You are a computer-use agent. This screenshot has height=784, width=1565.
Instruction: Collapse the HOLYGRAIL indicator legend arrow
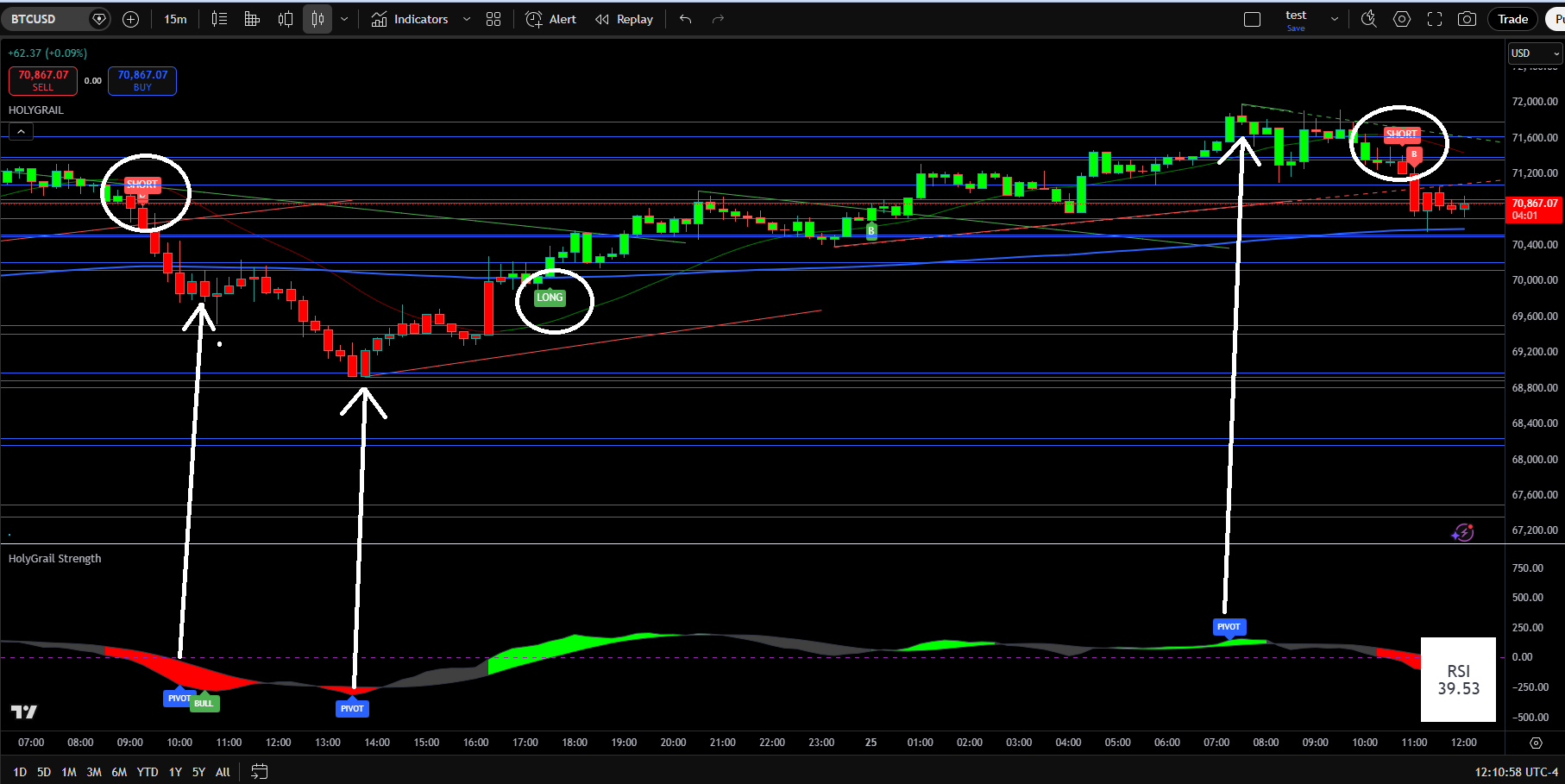coord(21,131)
